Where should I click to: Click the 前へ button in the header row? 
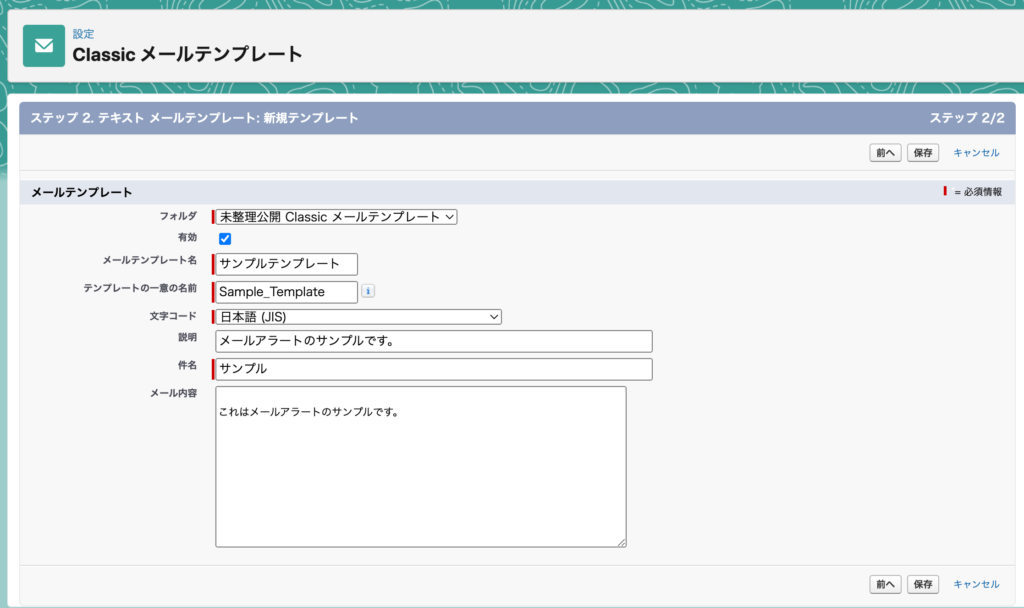click(x=885, y=153)
